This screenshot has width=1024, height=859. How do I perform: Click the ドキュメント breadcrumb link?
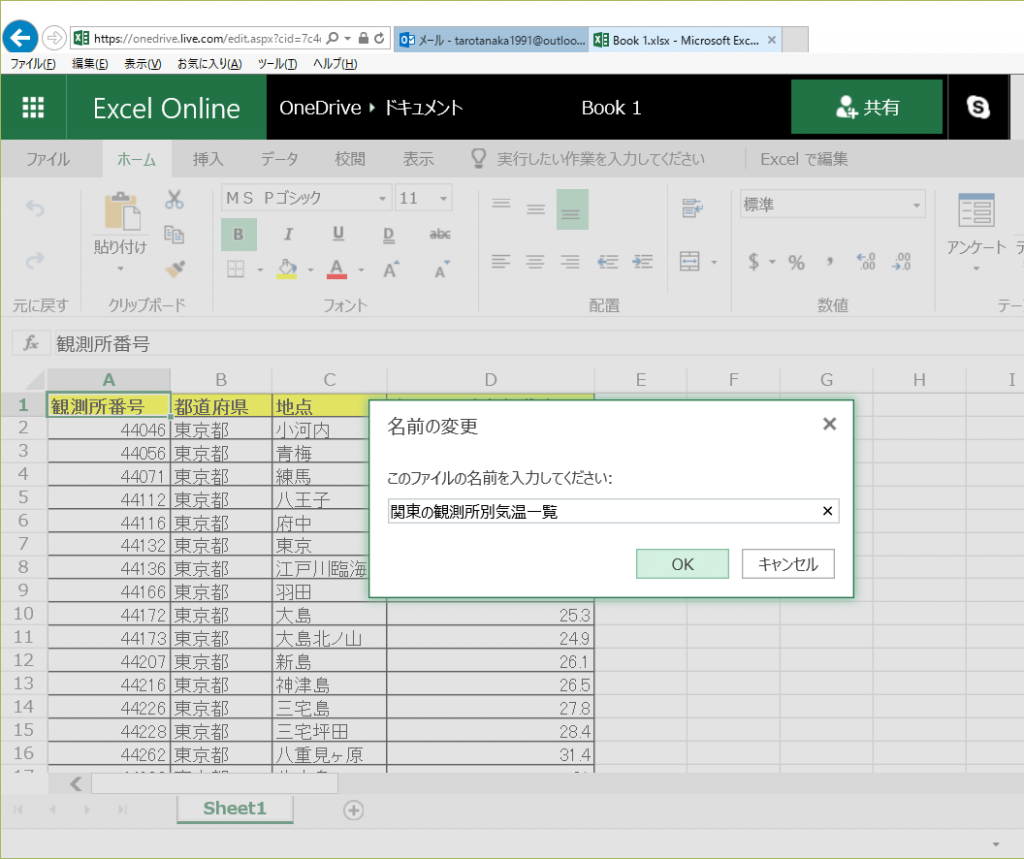(423, 108)
